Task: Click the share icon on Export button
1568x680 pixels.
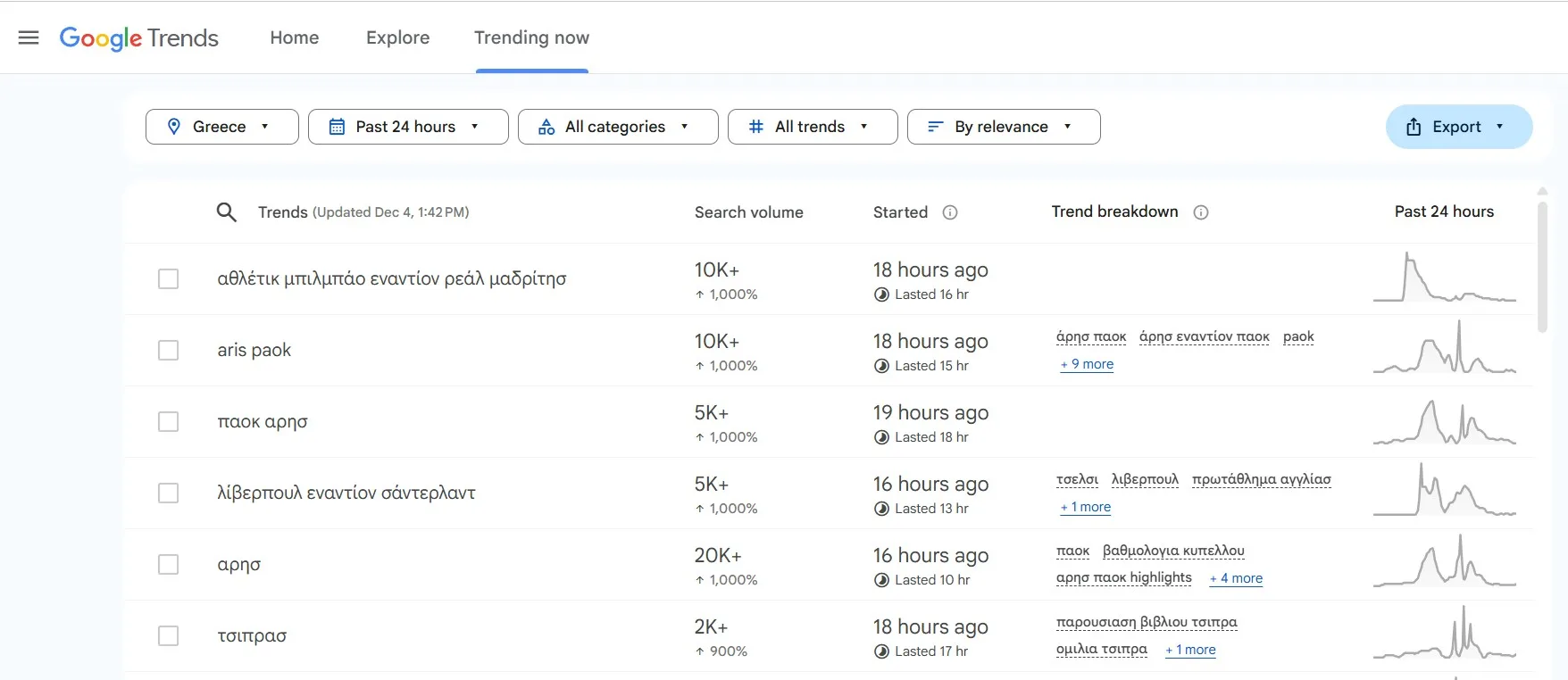Action: click(x=1414, y=127)
